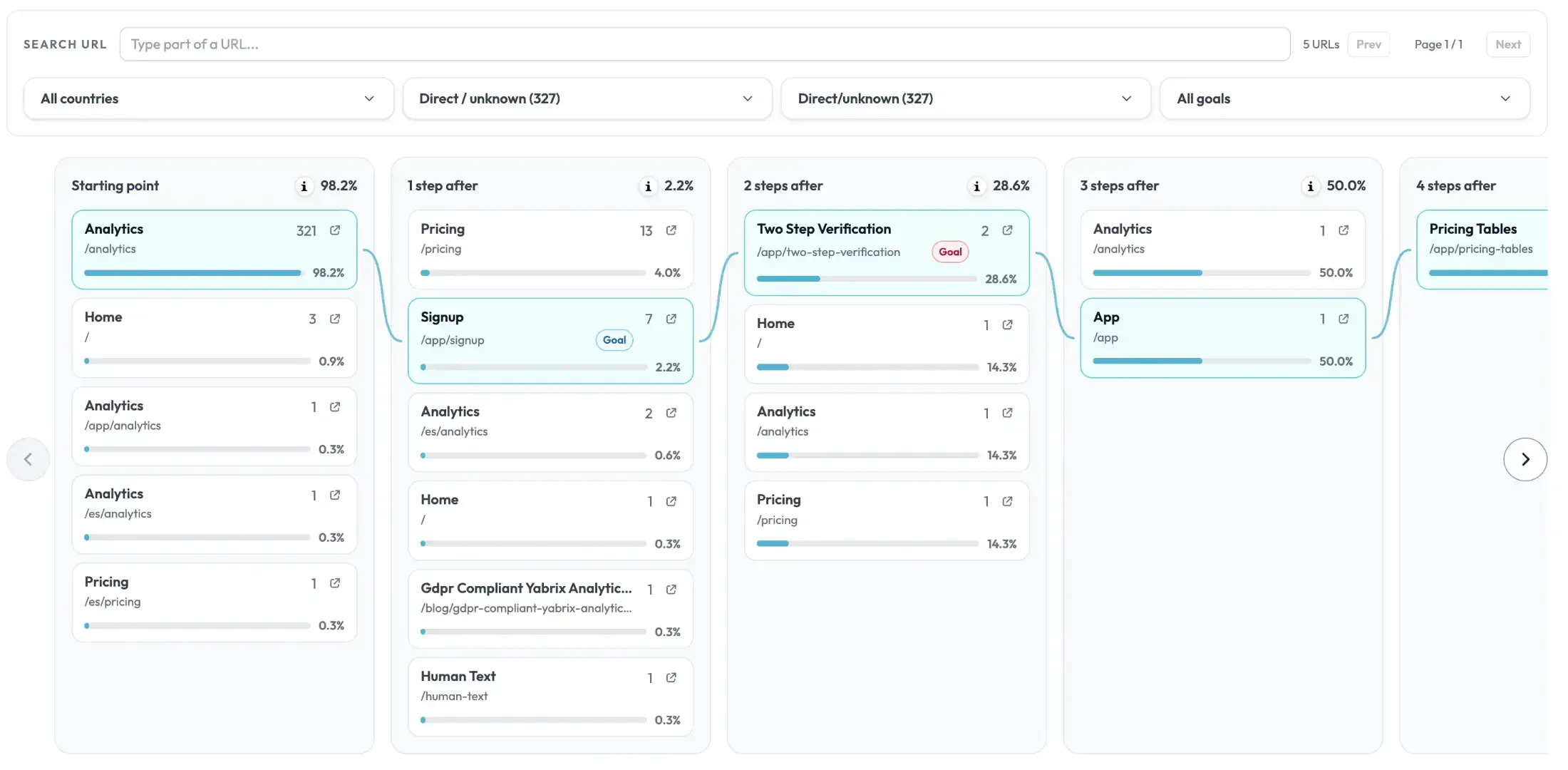The image size is (1568, 770).
Task: Click the Next page button
Action: (1508, 44)
